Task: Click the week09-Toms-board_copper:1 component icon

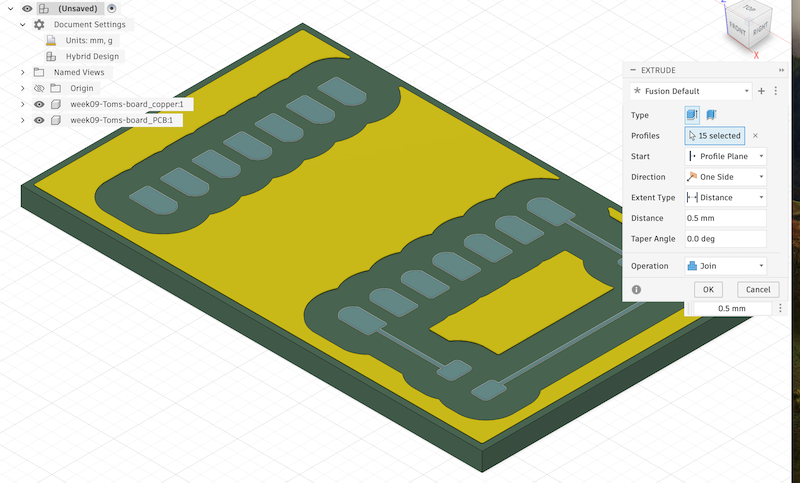Action: coord(56,104)
